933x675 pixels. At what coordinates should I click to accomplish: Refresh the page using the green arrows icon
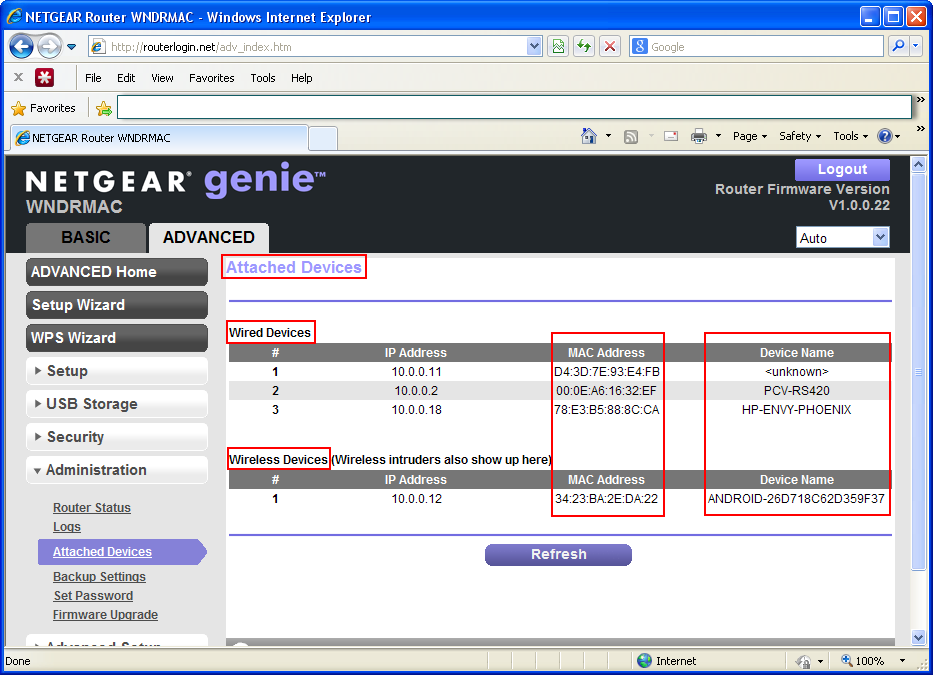[x=584, y=46]
